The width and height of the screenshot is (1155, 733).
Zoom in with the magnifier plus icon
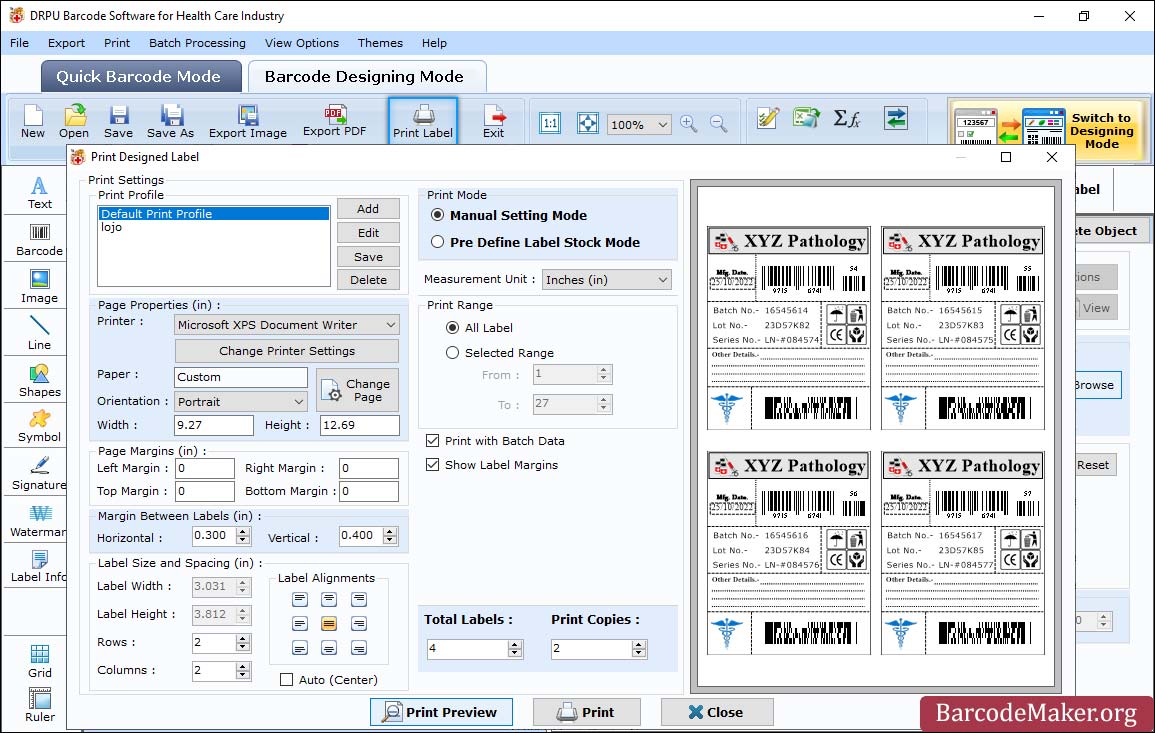[689, 123]
